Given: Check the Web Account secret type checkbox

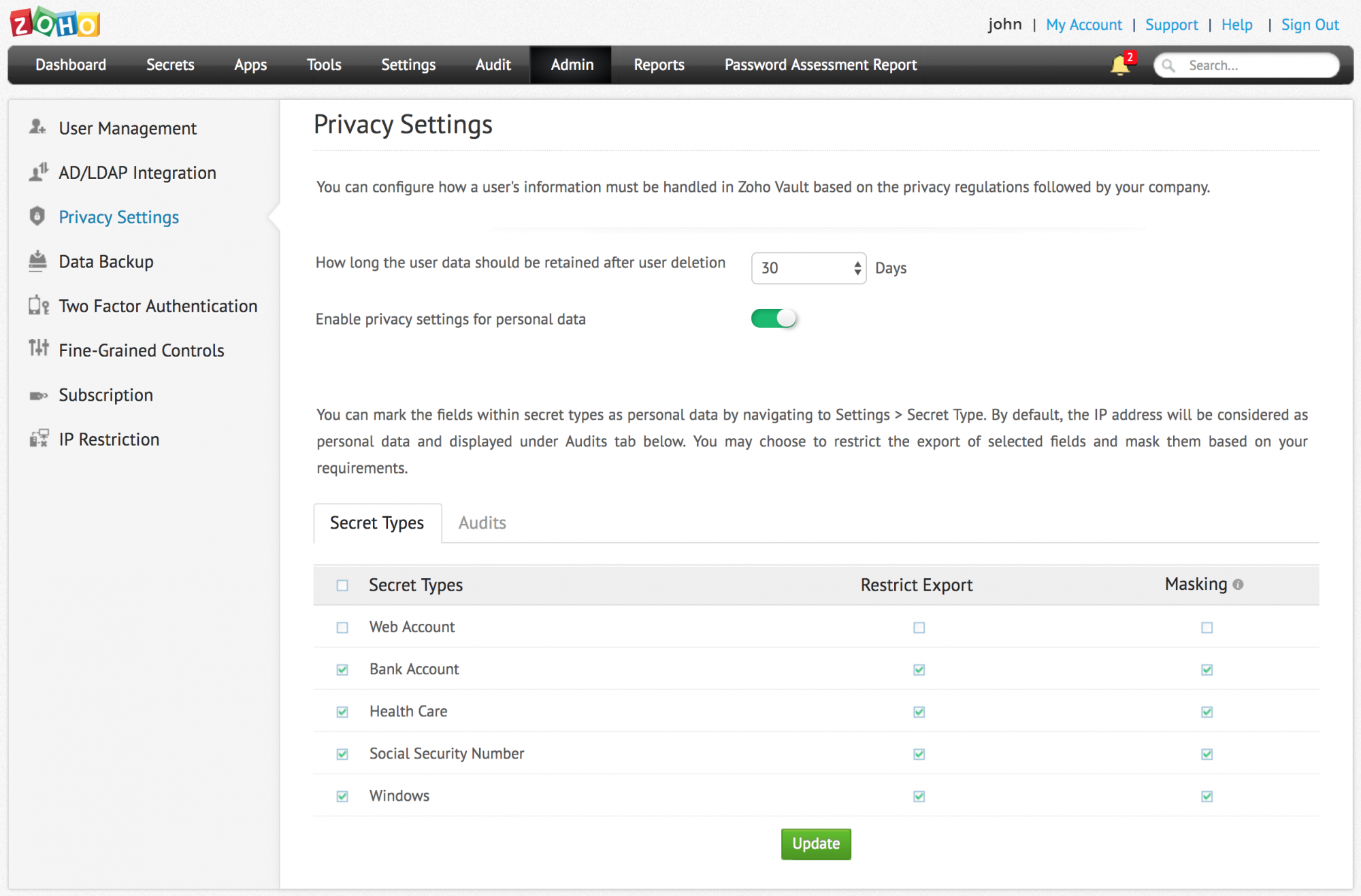Looking at the screenshot, I should [342, 627].
